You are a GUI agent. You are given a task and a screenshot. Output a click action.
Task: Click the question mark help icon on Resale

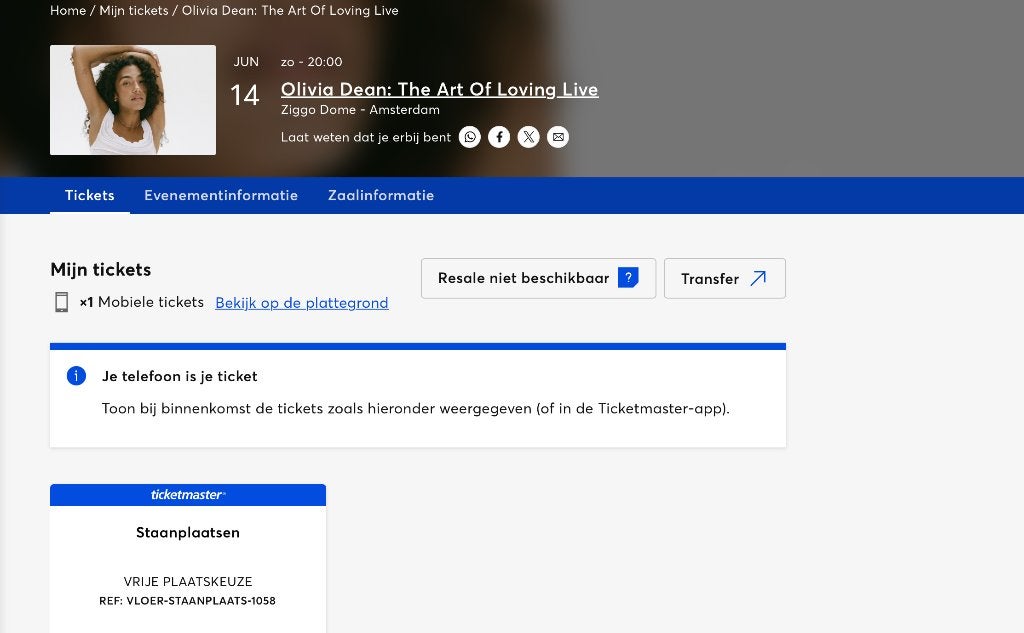628,278
